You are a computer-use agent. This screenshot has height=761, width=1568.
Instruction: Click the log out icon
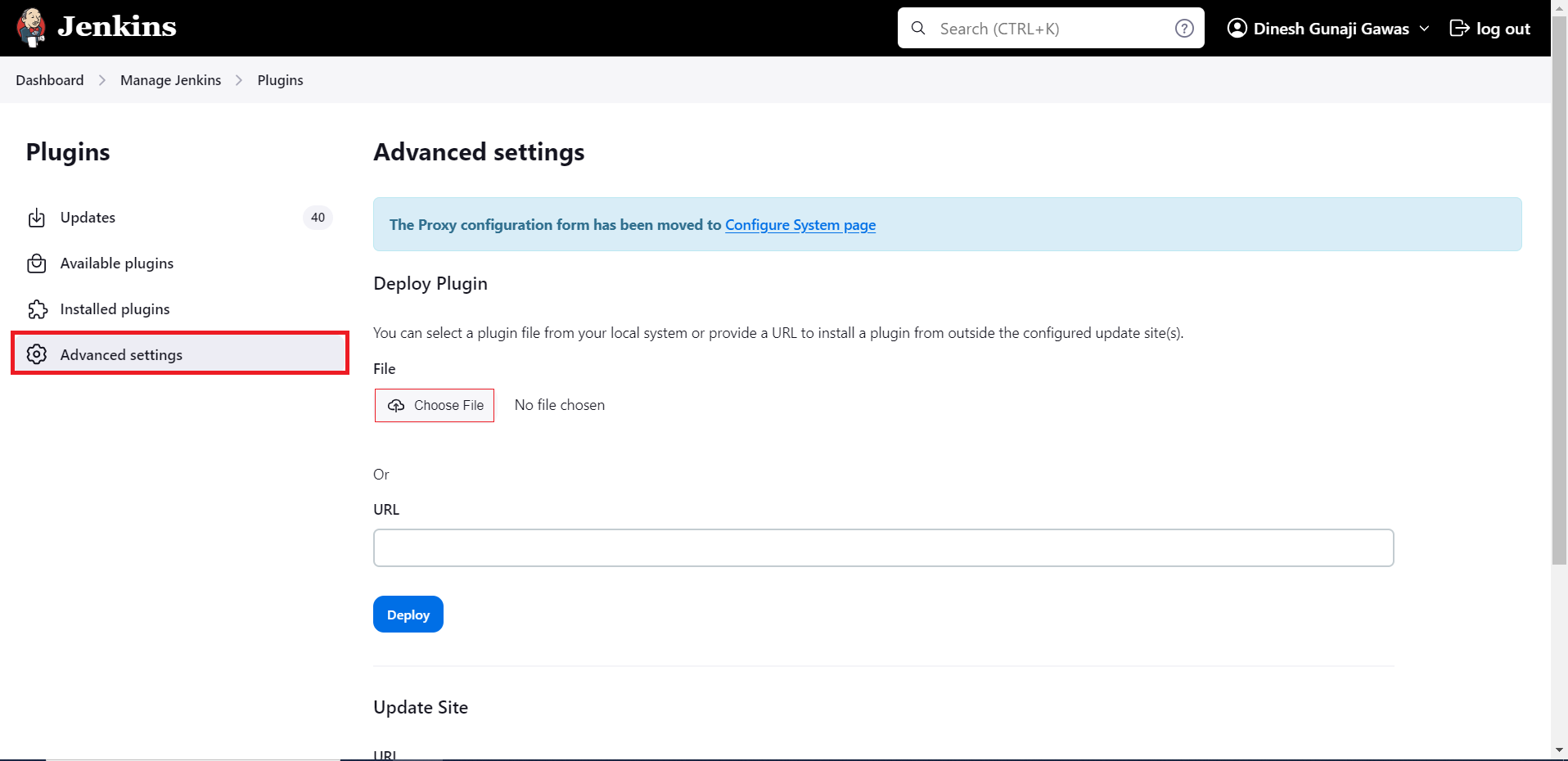click(1459, 28)
